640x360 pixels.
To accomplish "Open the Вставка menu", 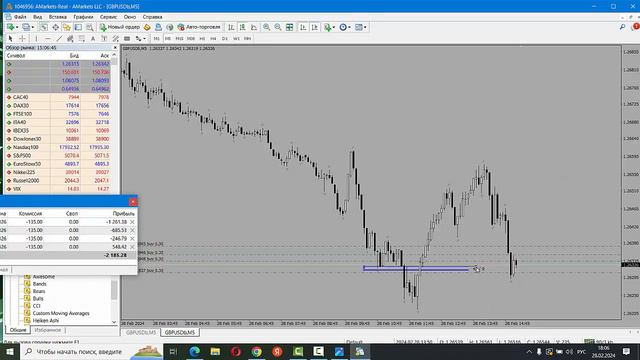I will tap(58, 17).
